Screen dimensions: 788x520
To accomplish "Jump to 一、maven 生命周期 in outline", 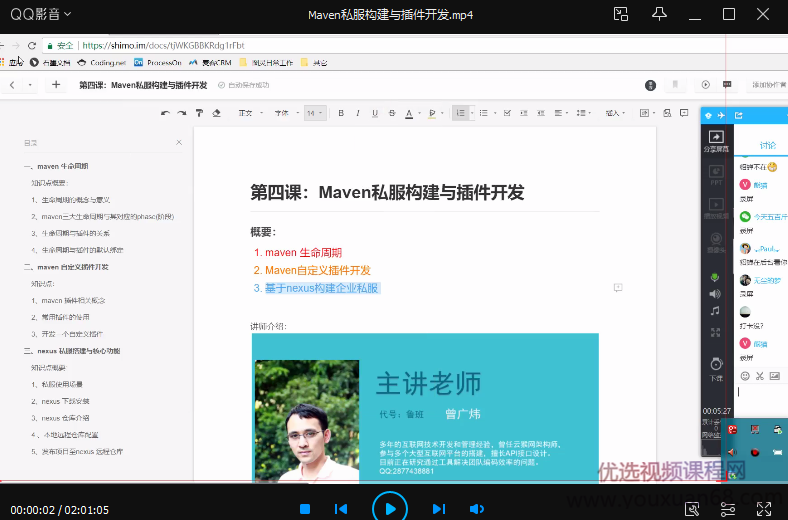I will click(x=56, y=166).
